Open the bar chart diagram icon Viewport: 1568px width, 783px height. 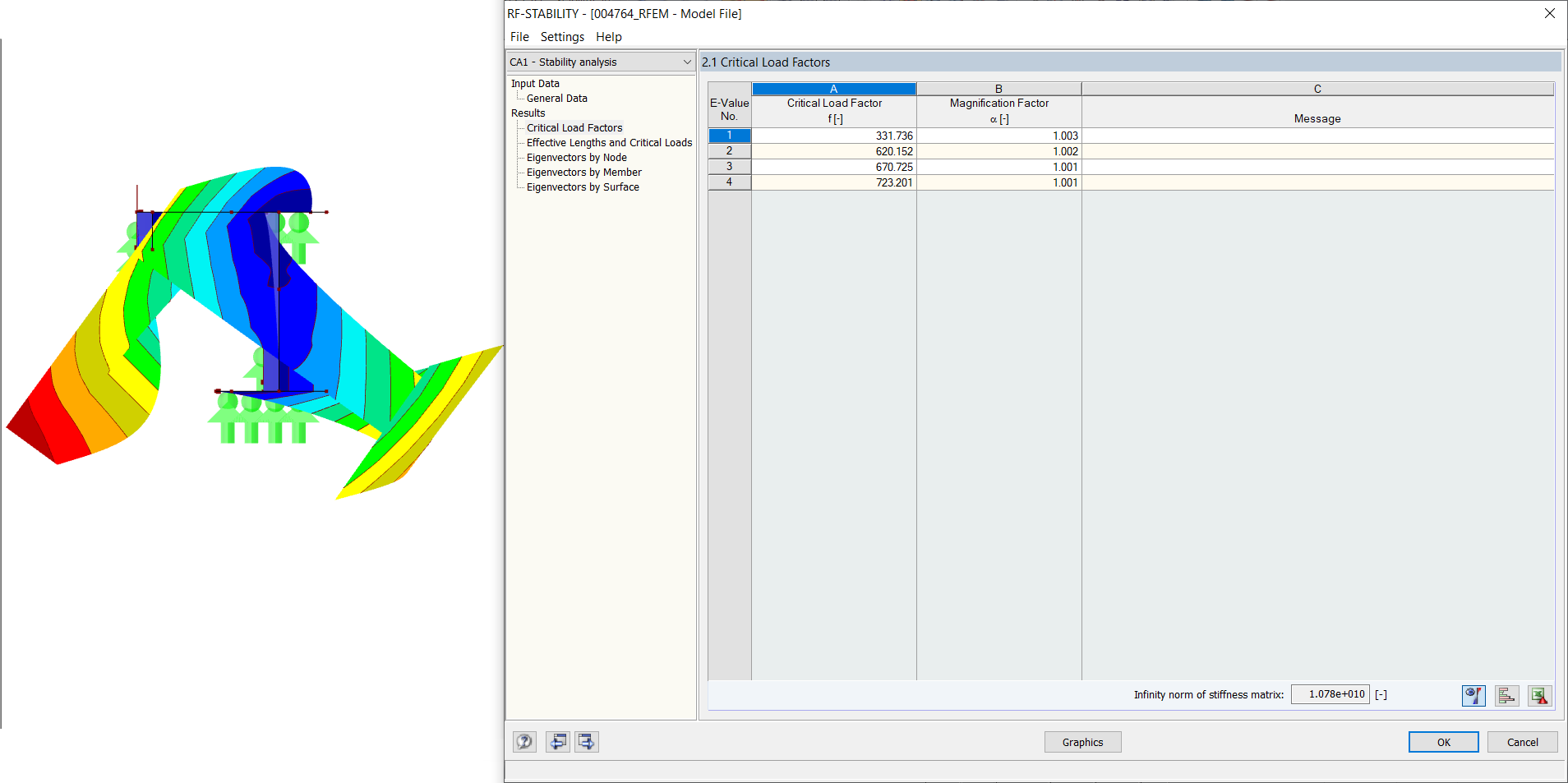click(x=1506, y=695)
